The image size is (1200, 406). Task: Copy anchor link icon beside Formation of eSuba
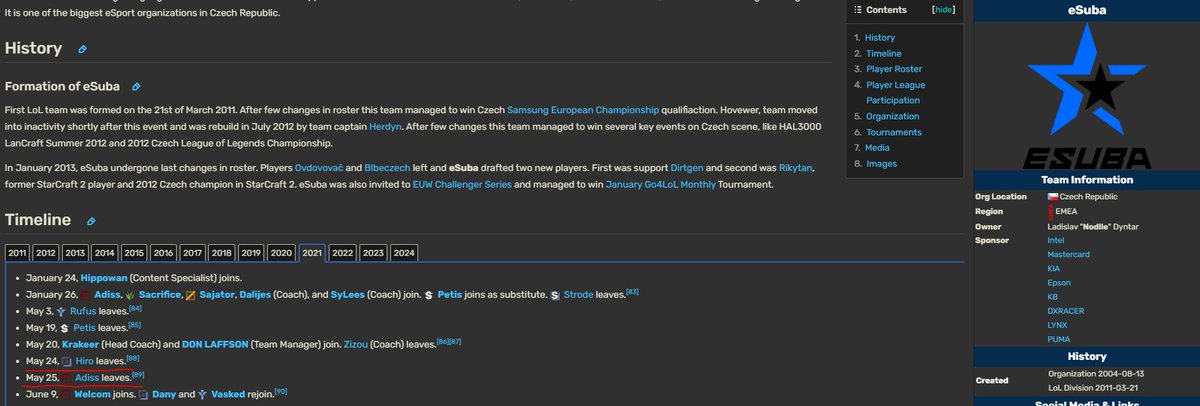point(135,87)
